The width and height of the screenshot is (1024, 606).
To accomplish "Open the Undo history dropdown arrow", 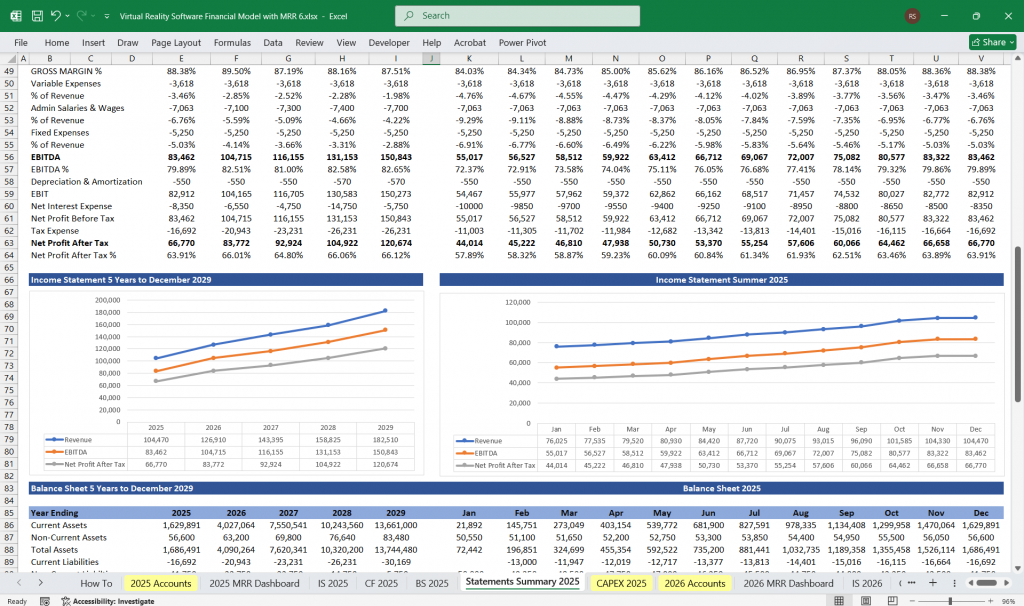I will (66, 16).
